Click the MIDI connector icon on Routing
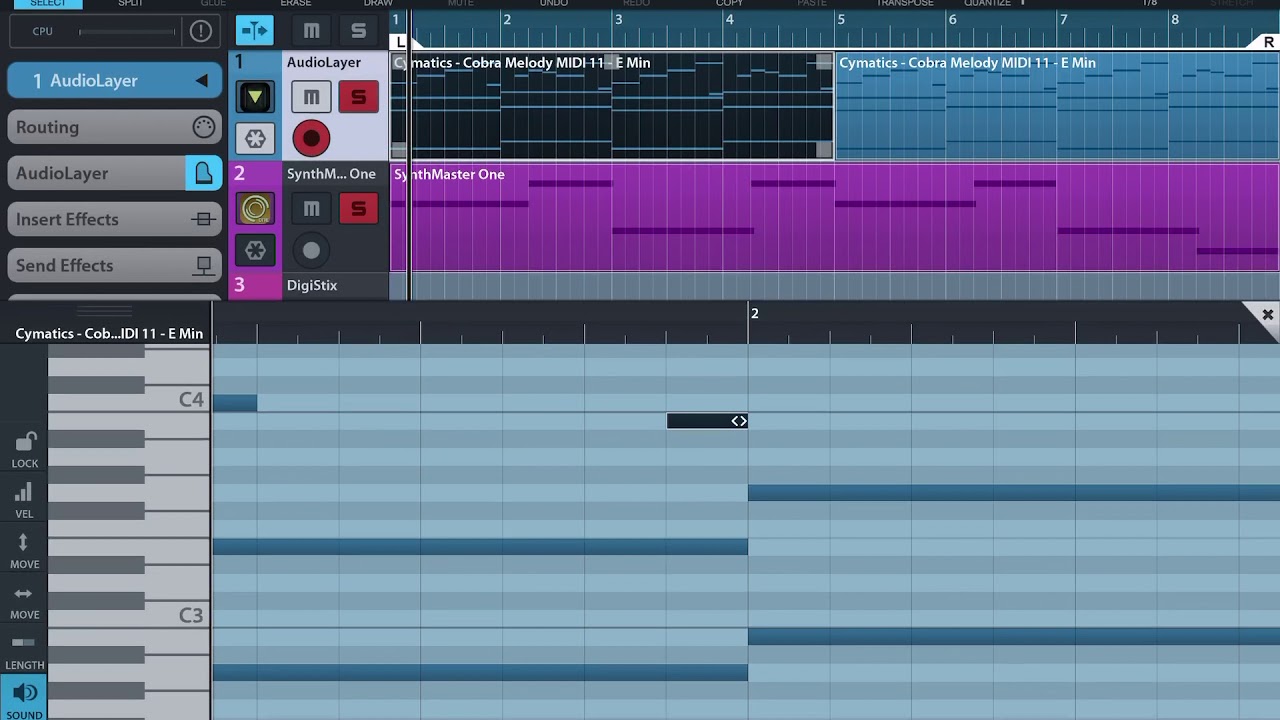 (x=203, y=127)
